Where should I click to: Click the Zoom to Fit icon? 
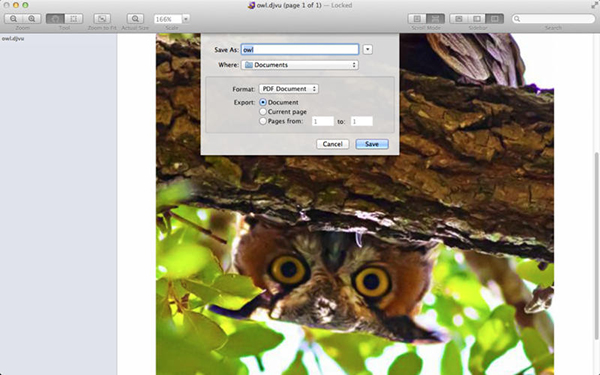pyautogui.click(x=102, y=18)
